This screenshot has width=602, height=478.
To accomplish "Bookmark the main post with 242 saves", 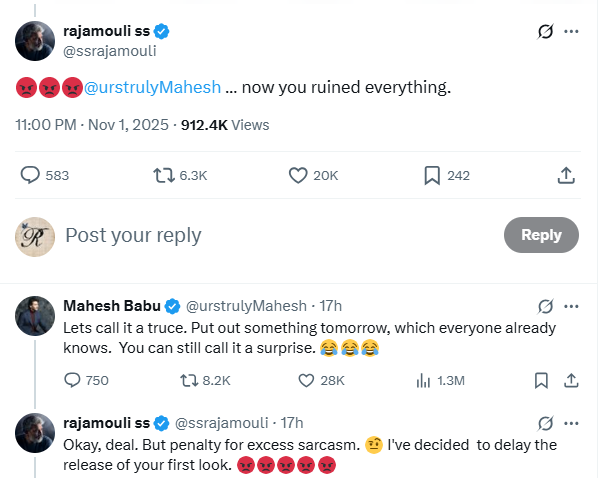I will tap(432, 175).
